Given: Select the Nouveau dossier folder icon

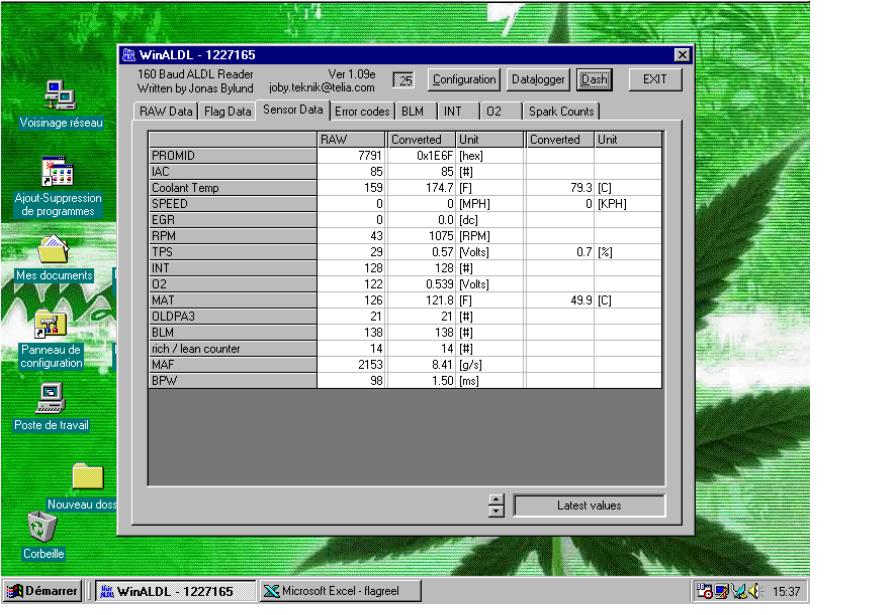Looking at the screenshot, I should click(88, 476).
